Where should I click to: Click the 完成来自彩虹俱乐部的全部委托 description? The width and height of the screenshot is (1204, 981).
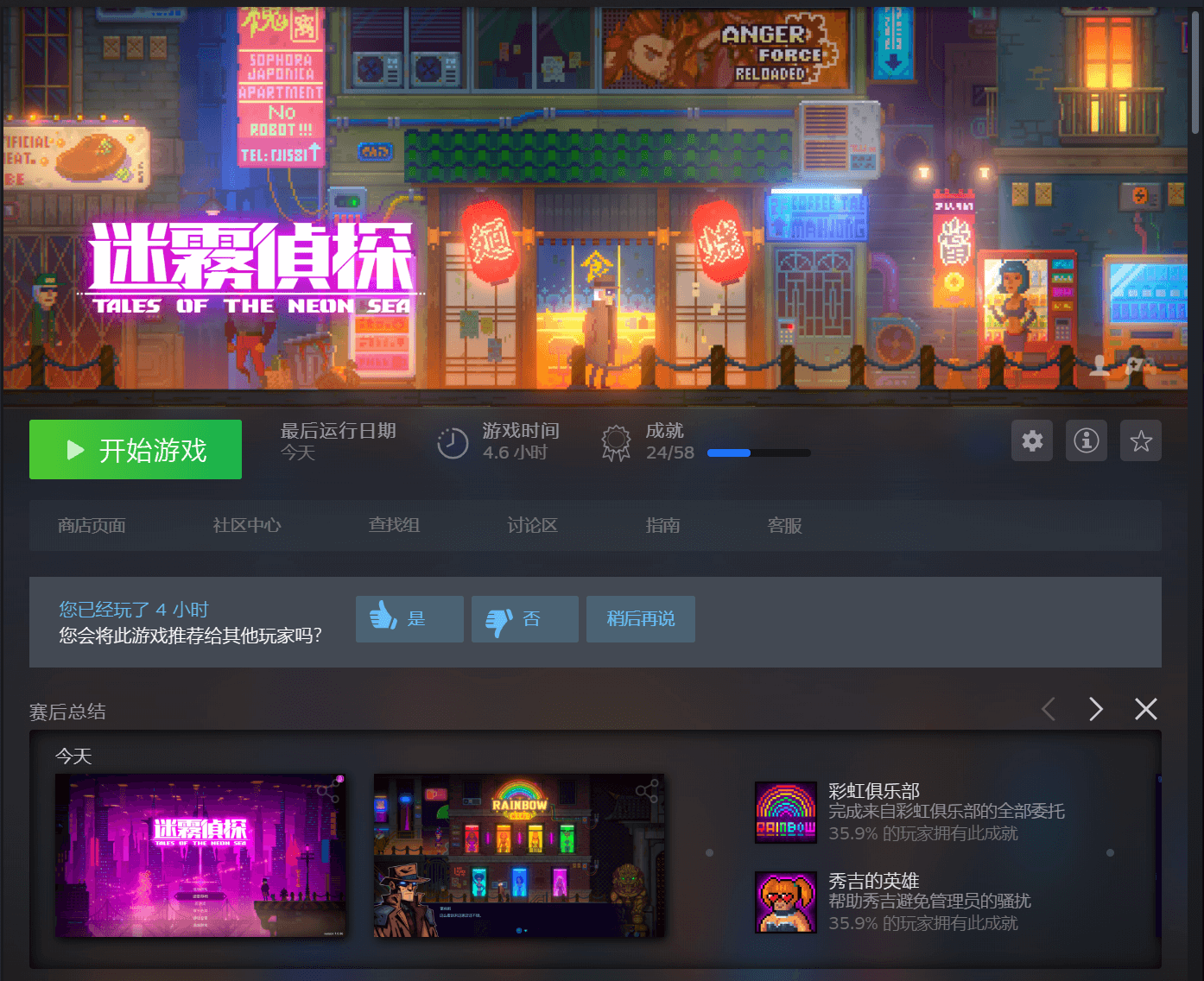(947, 811)
